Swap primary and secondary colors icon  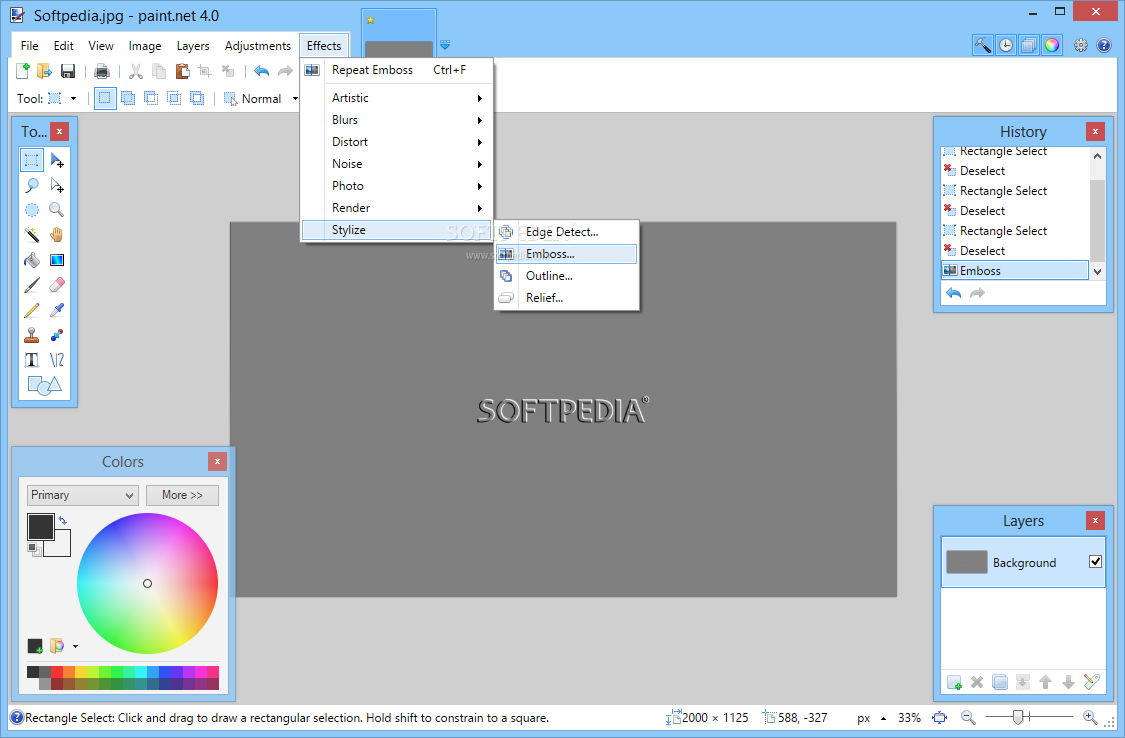(62, 520)
